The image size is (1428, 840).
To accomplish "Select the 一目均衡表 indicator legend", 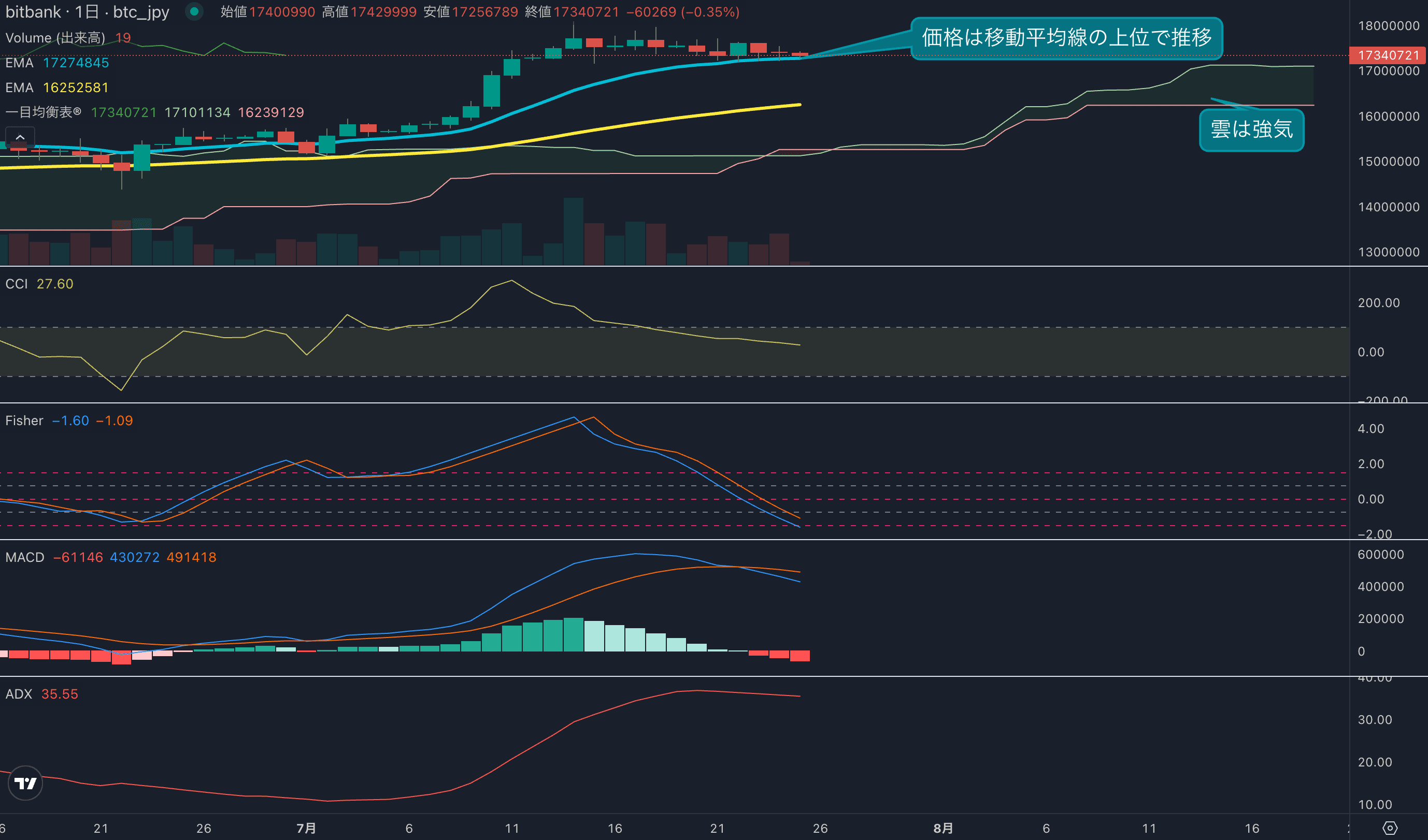I will pyautogui.click(x=43, y=112).
